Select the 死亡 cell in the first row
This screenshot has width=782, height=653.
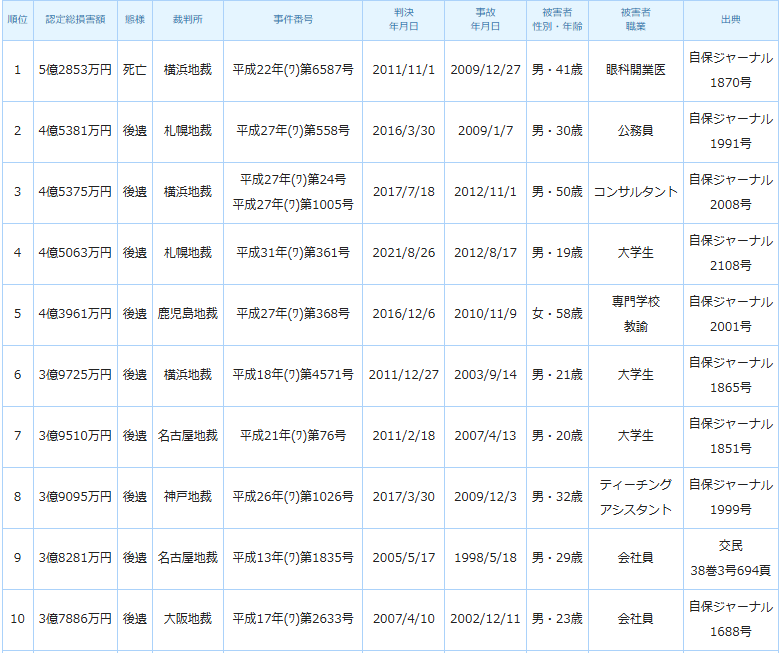point(134,70)
